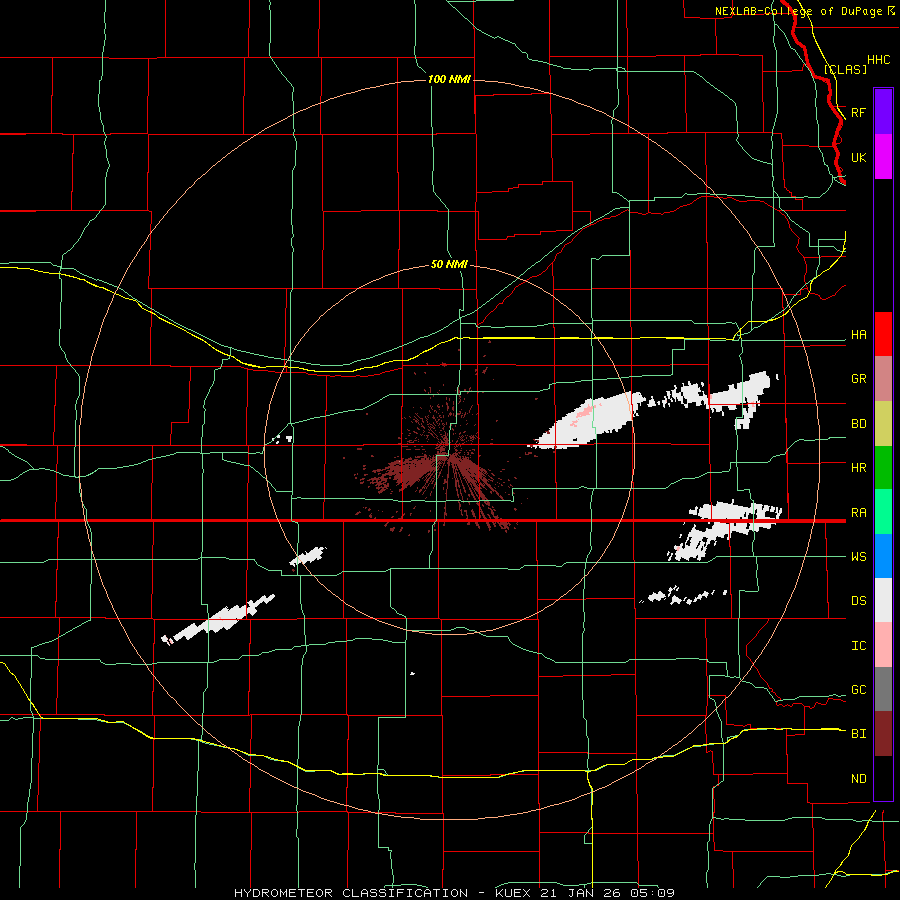Click the "HA" legend label
The width and height of the screenshot is (900, 900).
[x=858, y=335]
